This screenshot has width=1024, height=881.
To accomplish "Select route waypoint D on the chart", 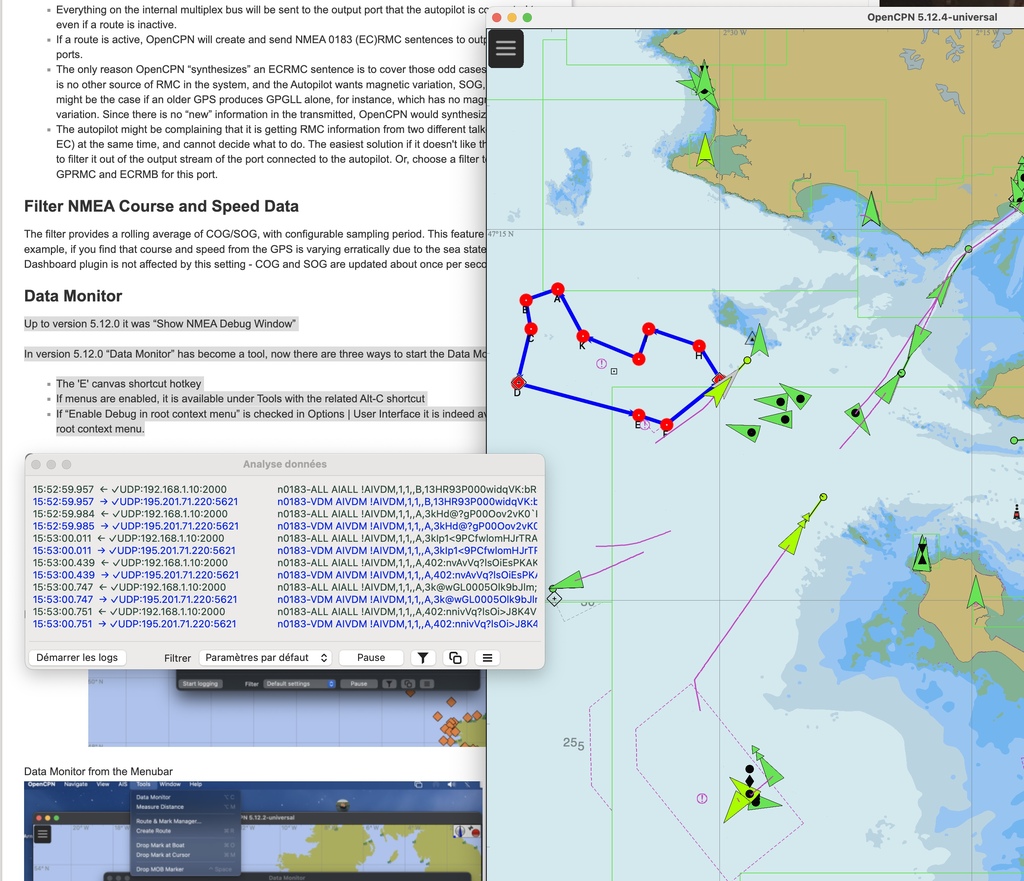I will coord(518,382).
